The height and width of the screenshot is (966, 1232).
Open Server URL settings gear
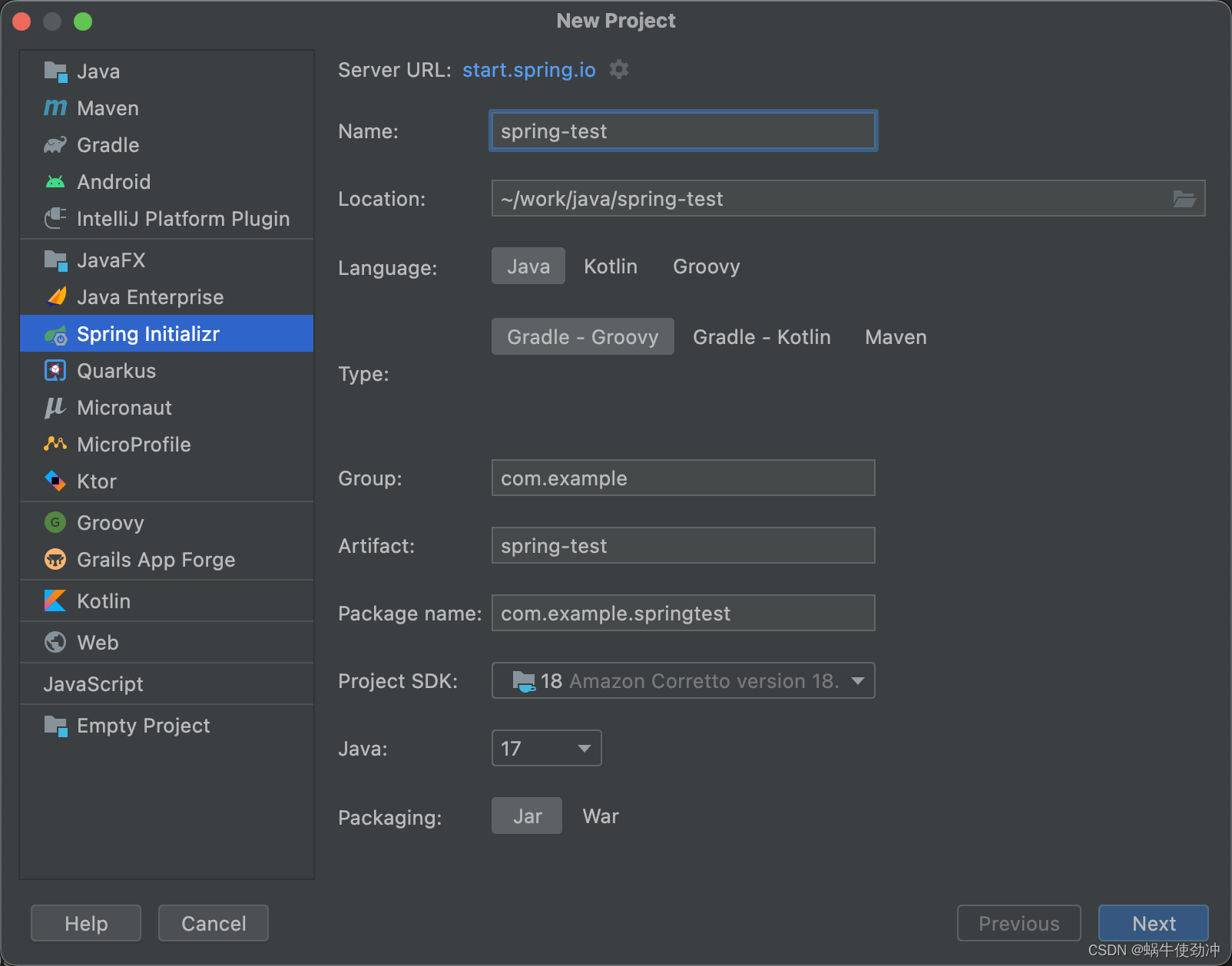tap(619, 70)
